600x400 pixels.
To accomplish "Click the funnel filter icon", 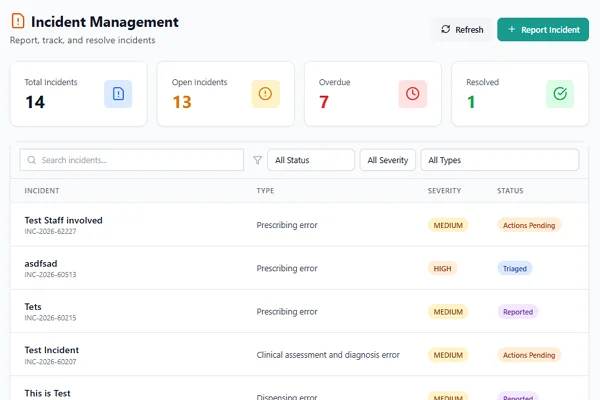I will pyautogui.click(x=258, y=160).
